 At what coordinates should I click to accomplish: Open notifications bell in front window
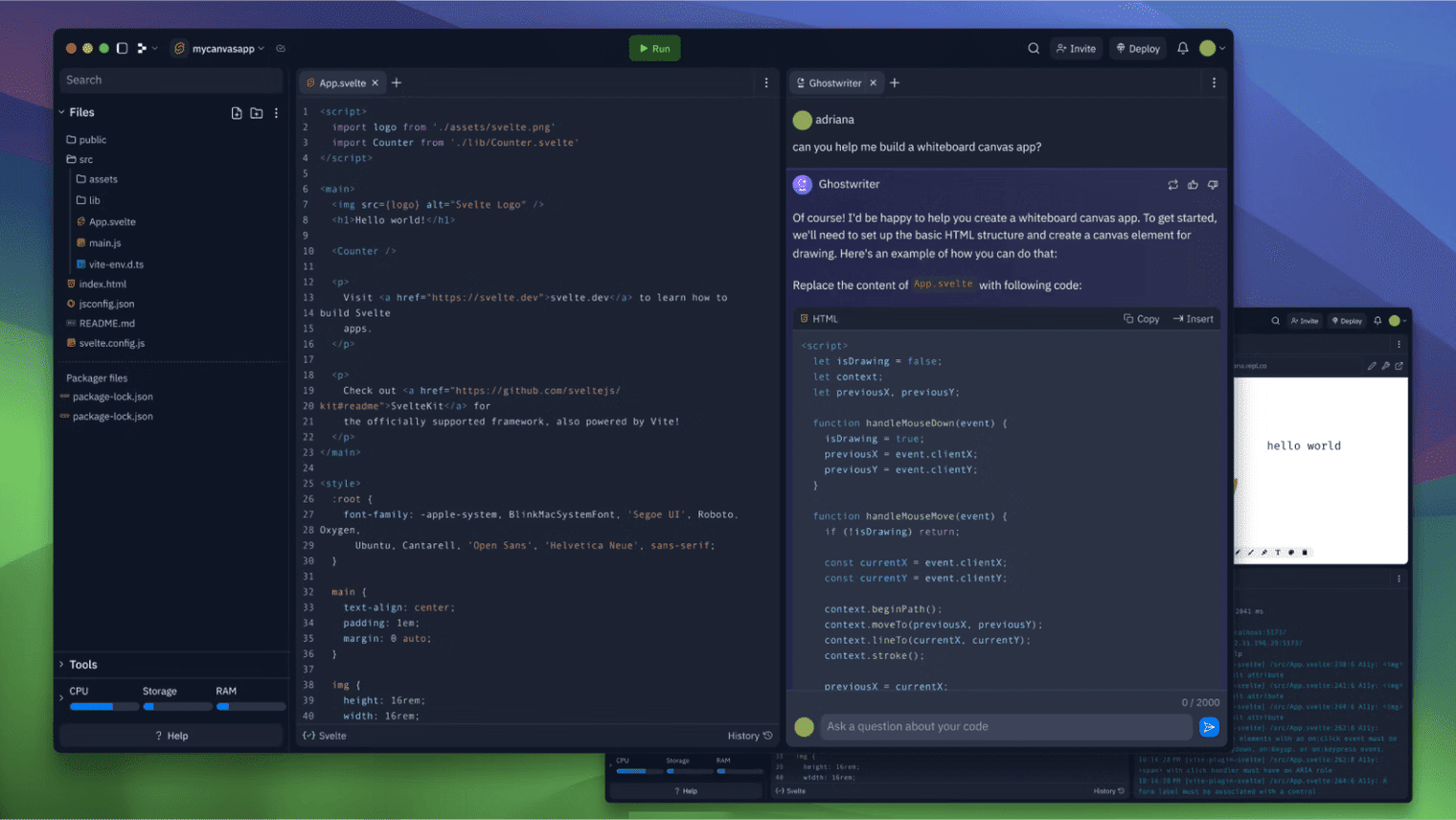click(1183, 48)
